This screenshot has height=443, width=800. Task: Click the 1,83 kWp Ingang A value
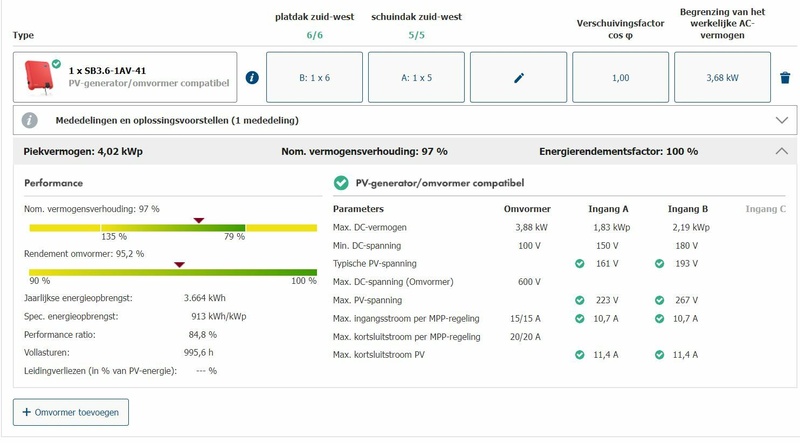612,227
